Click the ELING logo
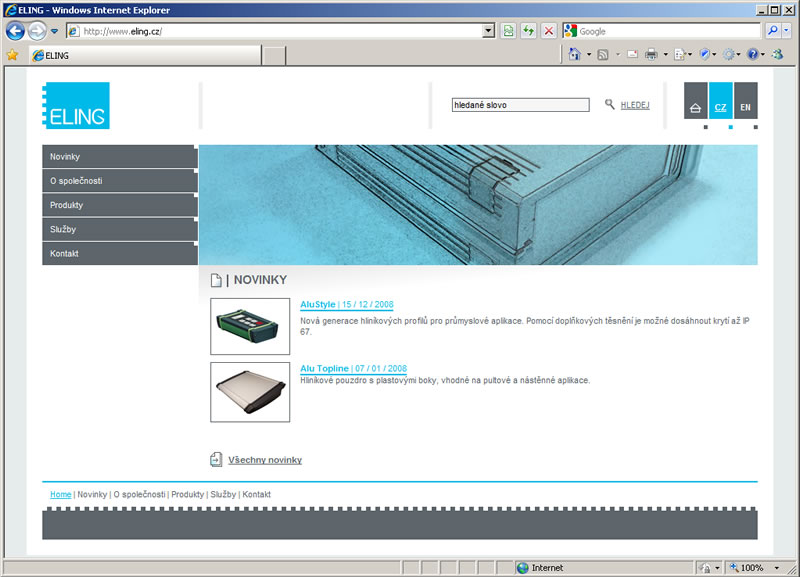This screenshot has width=800, height=577. (76, 106)
